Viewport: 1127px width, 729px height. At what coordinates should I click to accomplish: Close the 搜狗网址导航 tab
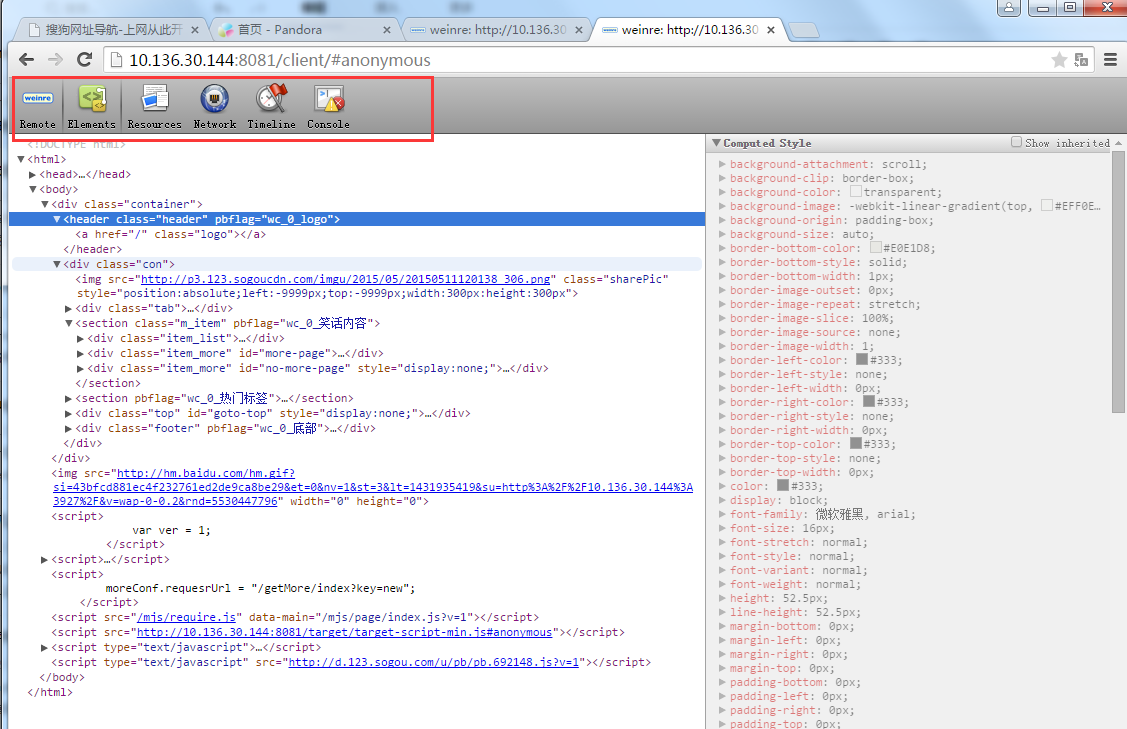(x=195, y=30)
